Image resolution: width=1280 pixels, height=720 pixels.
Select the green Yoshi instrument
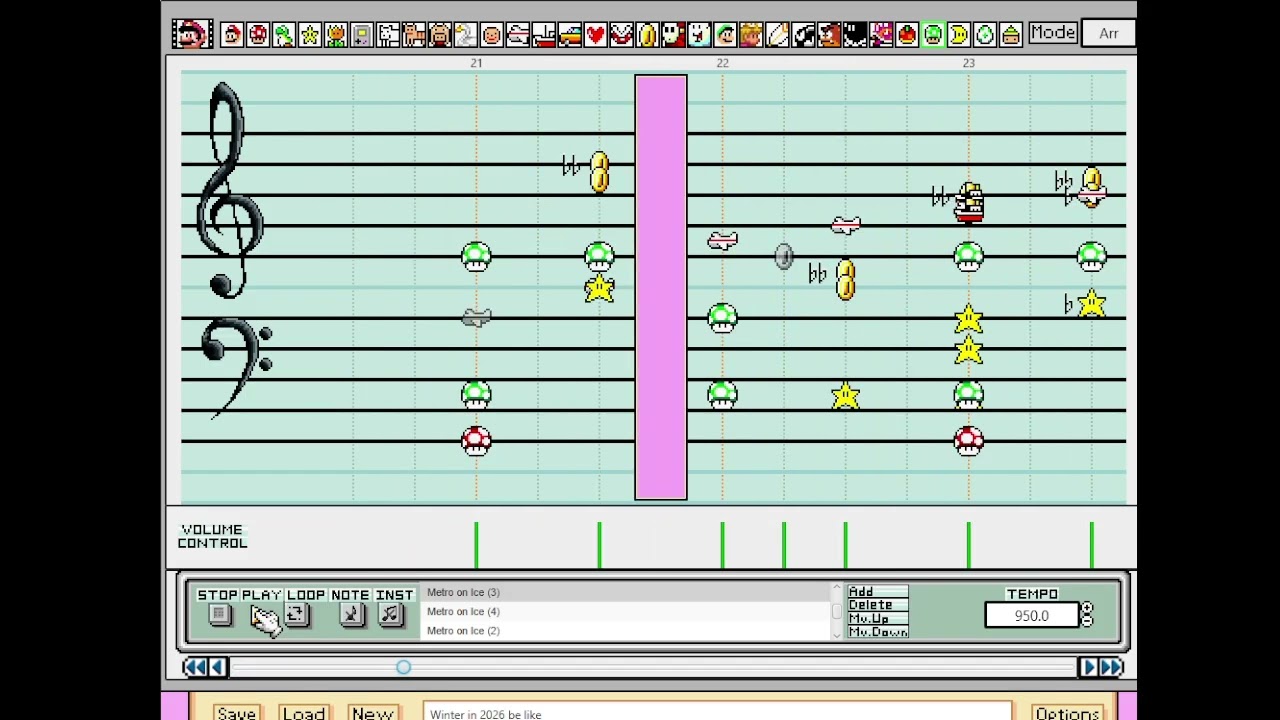(284, 34)
